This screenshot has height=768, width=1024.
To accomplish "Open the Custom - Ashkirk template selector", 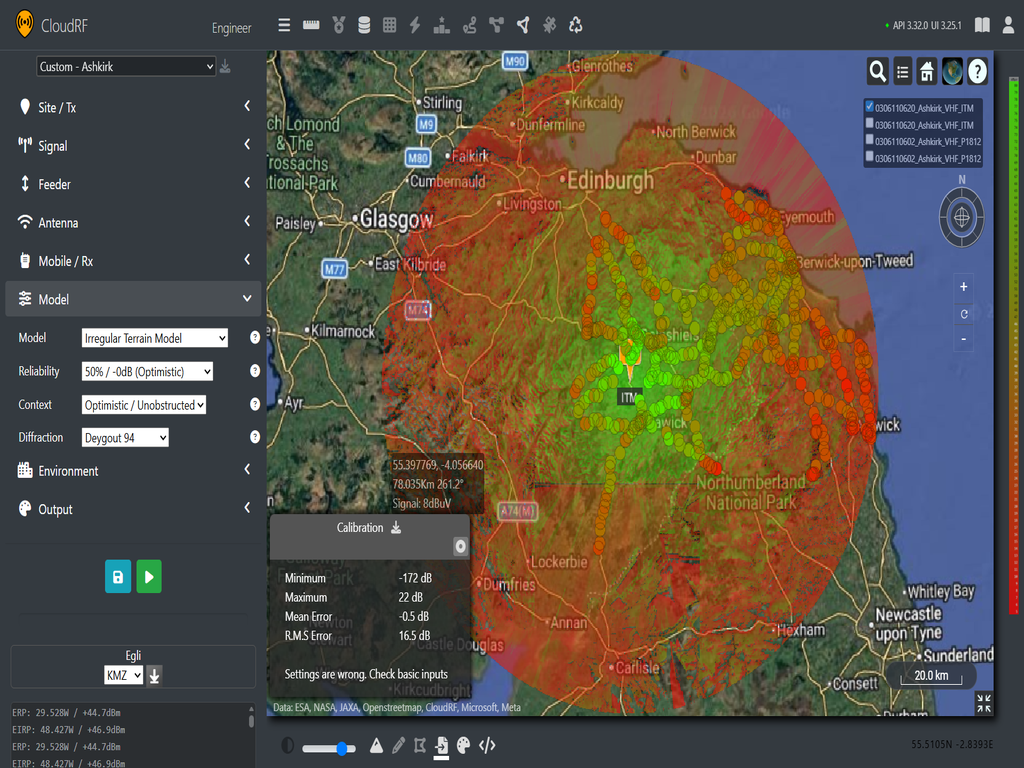I will (x=125, y=65).
